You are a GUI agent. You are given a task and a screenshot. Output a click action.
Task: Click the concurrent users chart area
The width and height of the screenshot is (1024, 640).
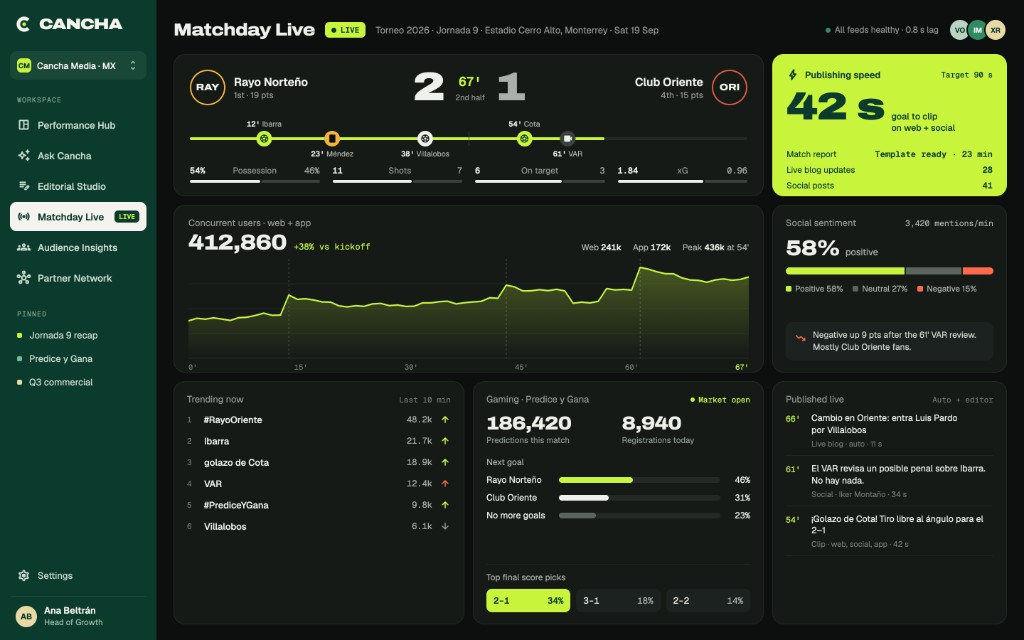point(469,310)
